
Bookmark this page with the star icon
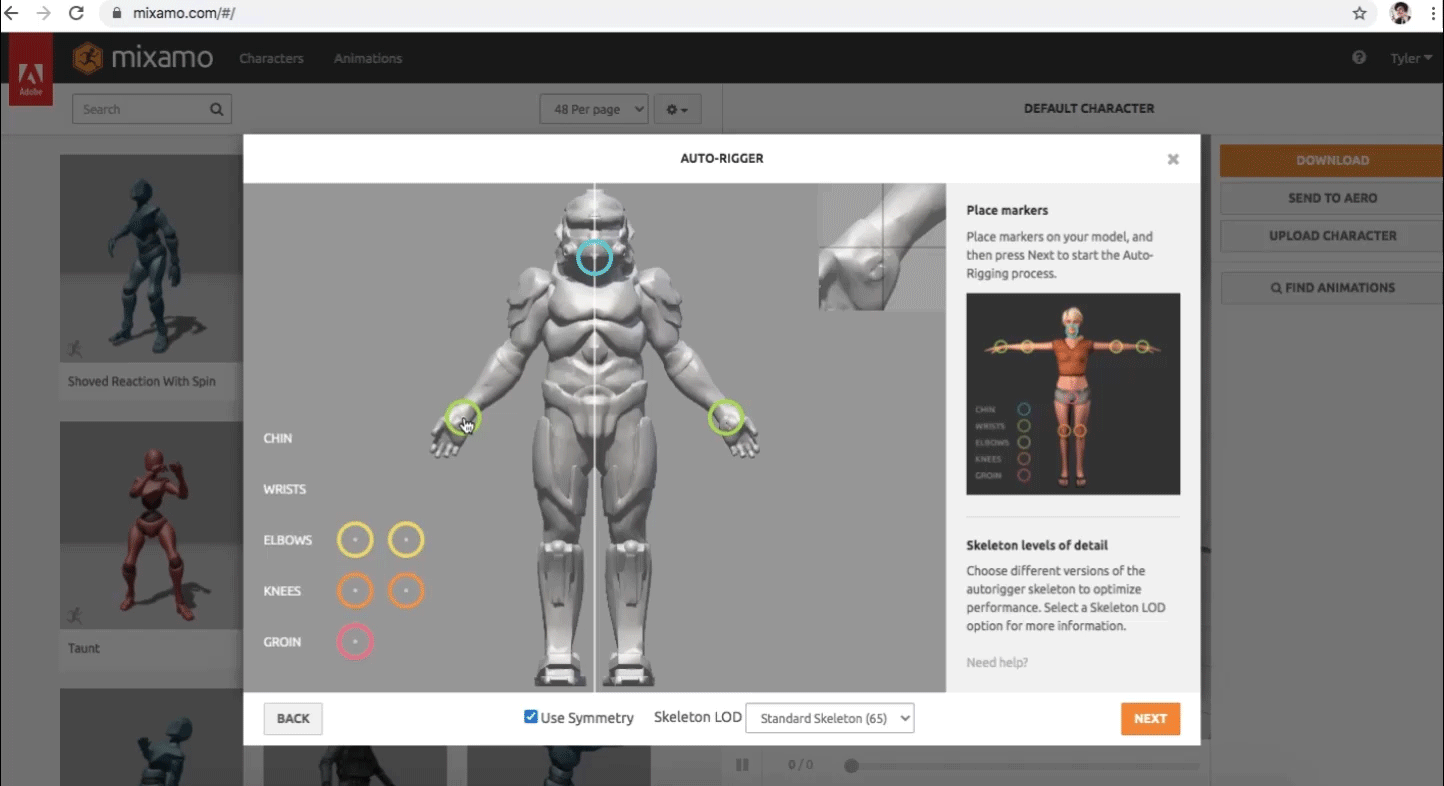(x=1359, y=14)
